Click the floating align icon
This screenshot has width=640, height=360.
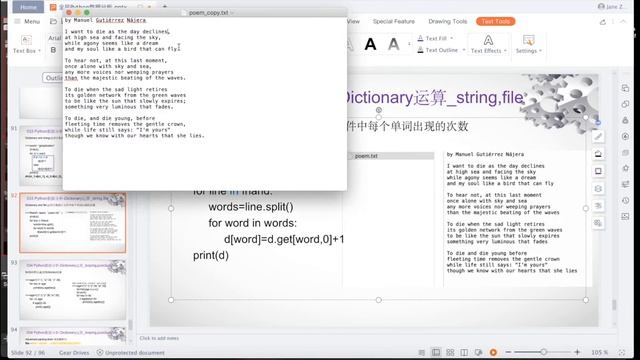pyautogui.click(x=598, y=205)
